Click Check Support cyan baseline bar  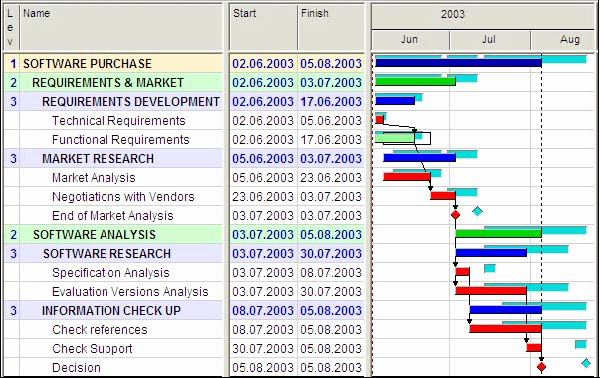pos(581,344)
